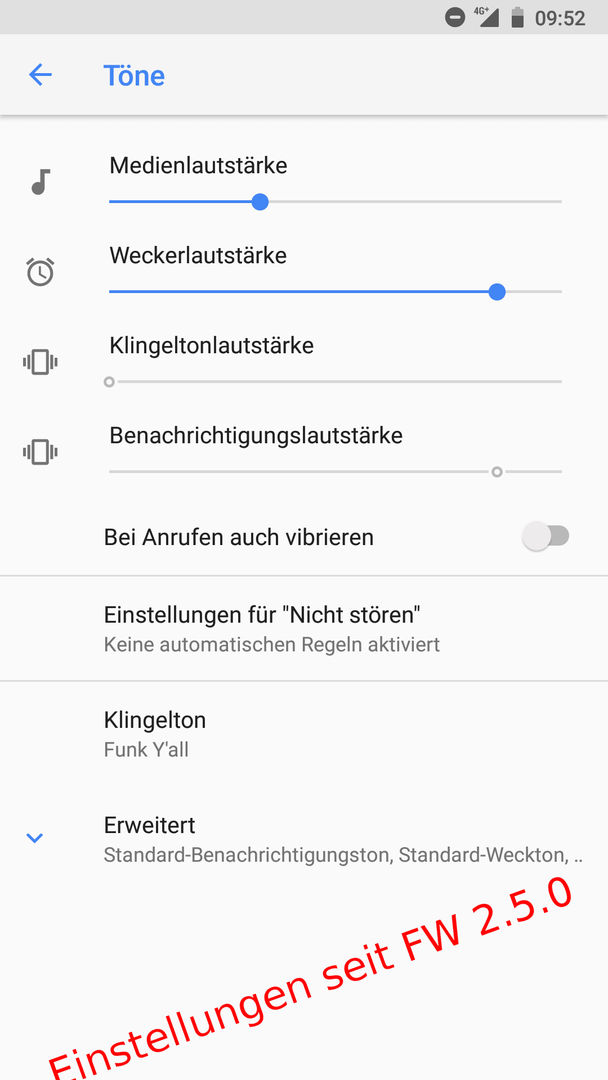
Task: Tap Keine automatischen Regeln aktiviert text
Action: click(x=271, y=645)
